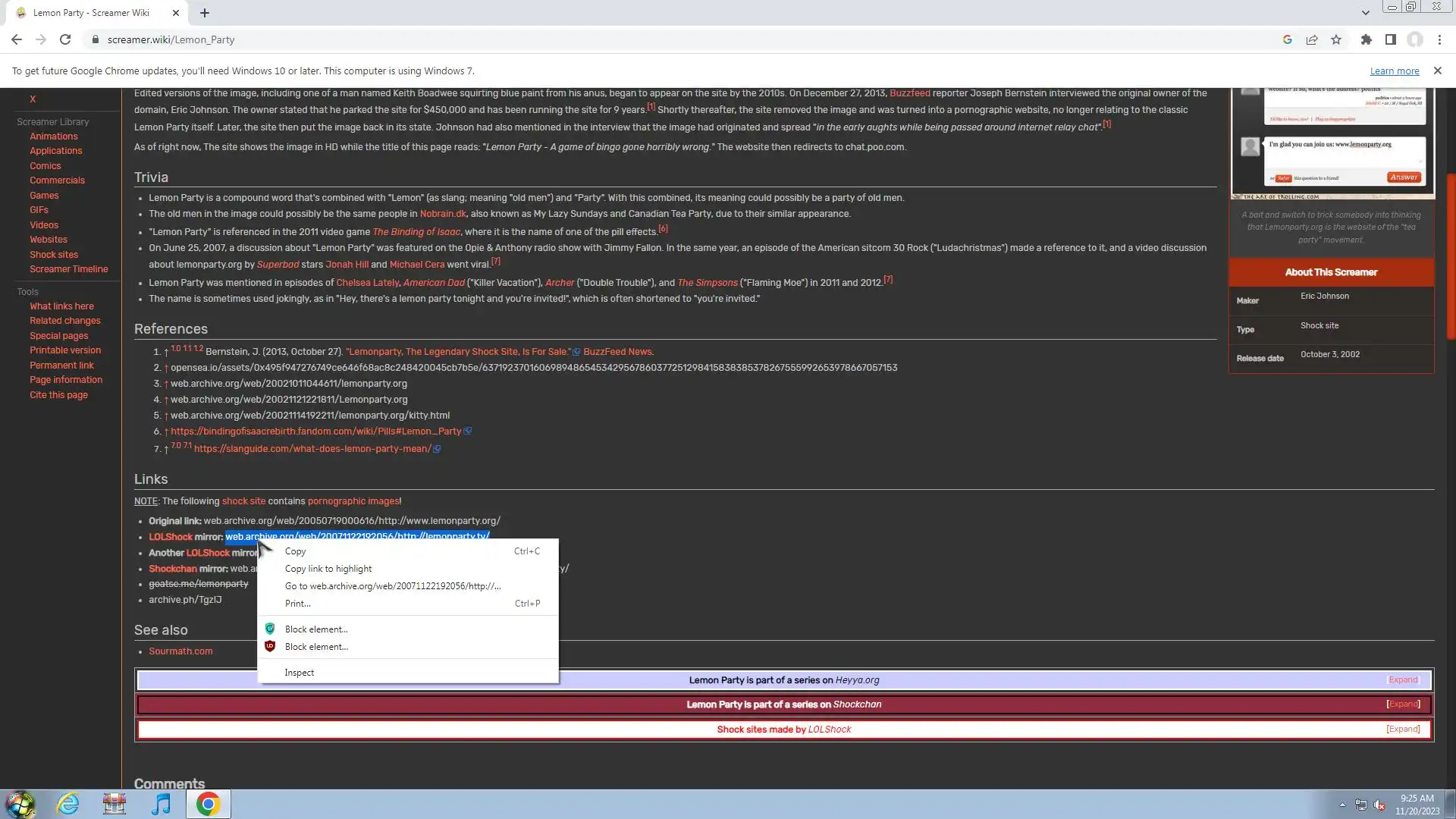Bookmark this page with star icon
This screenshot has width=1456, height=819.
click(x=1336, y=39)
